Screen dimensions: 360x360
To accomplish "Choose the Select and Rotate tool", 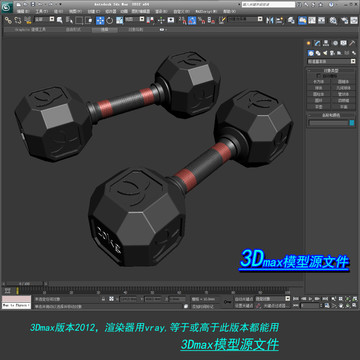I will [110, 20].
